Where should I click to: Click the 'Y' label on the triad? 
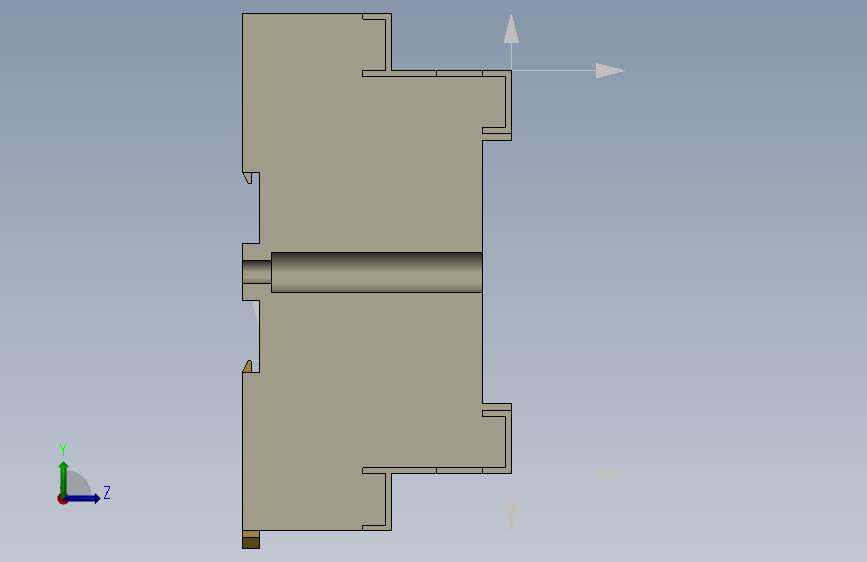[x=63, y=449]
